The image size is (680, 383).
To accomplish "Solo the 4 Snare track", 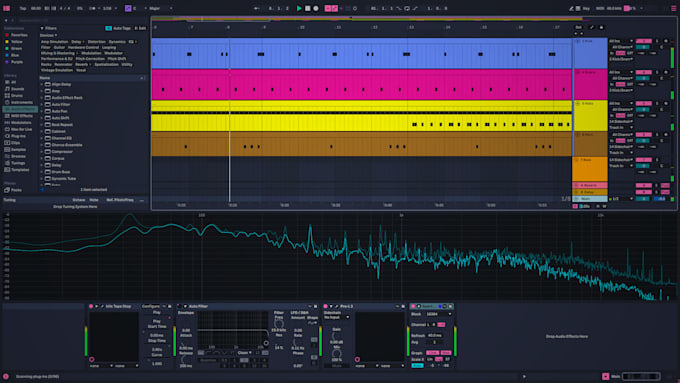I will (657, 72).
